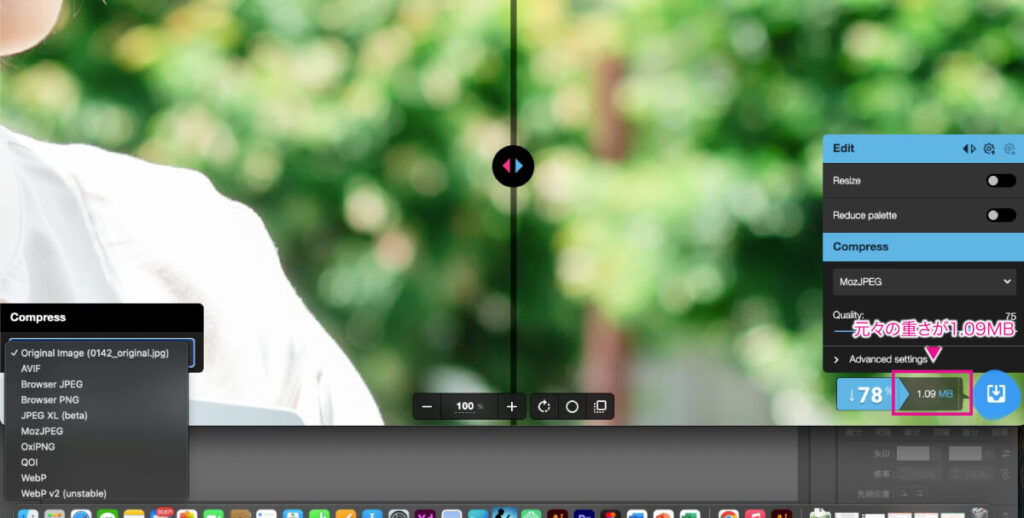1024x518 pixels.
Task: Choose OxiPNG from the list
Action: click(38, 447)
